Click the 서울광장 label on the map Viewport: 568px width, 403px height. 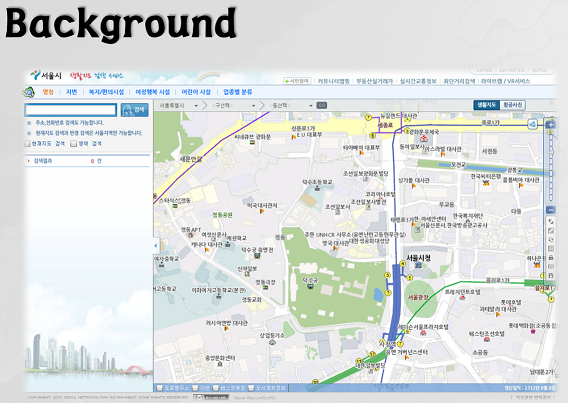pos(418,297)
